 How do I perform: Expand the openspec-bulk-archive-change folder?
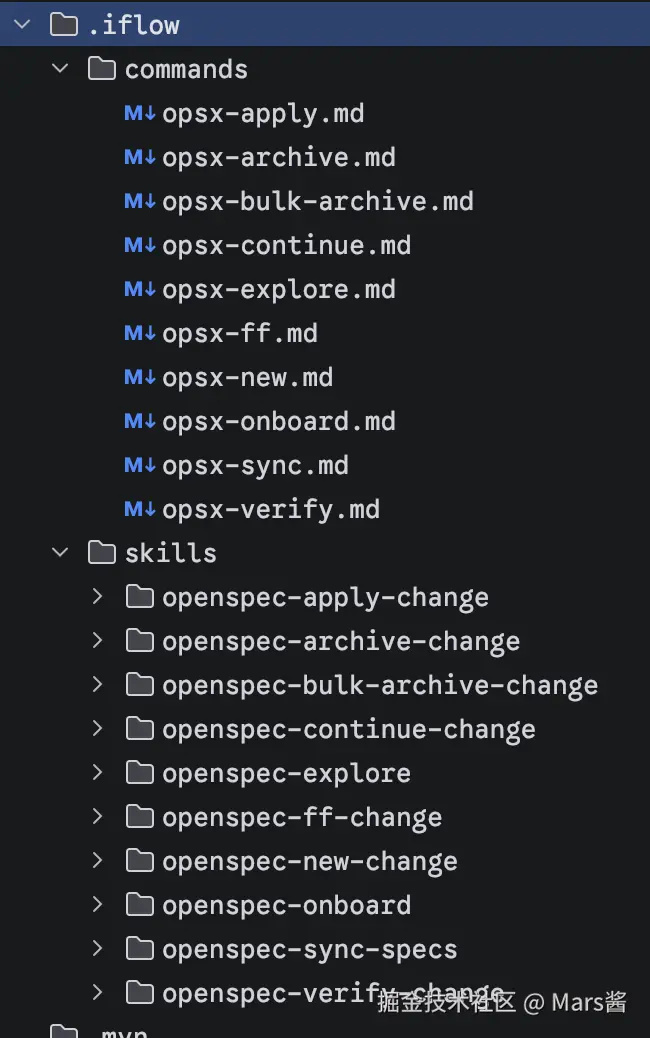click(x=97, y=685)
